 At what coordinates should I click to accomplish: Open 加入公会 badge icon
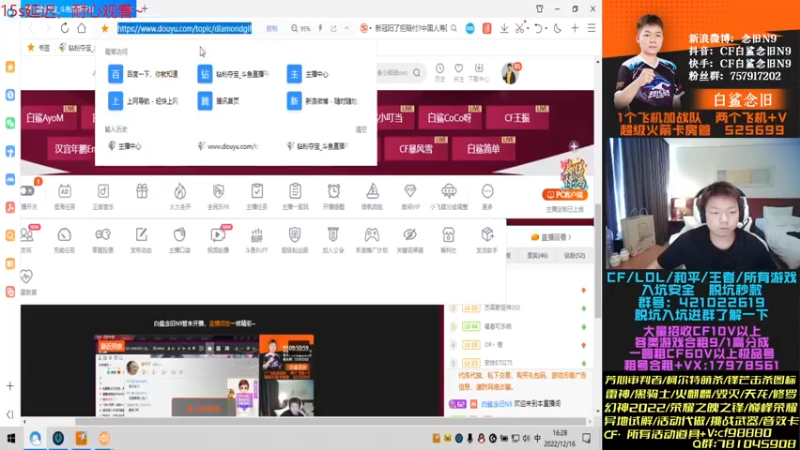[x=333, y=235]
